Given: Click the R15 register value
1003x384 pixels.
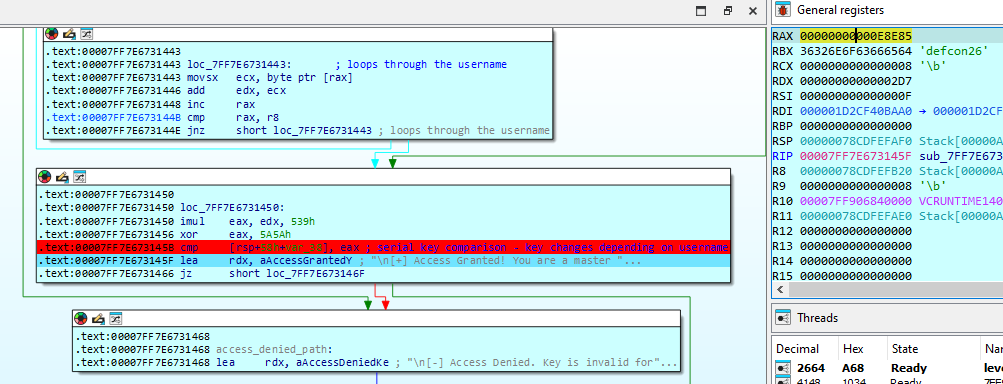Looking at the screenshot, I should 856,276.
